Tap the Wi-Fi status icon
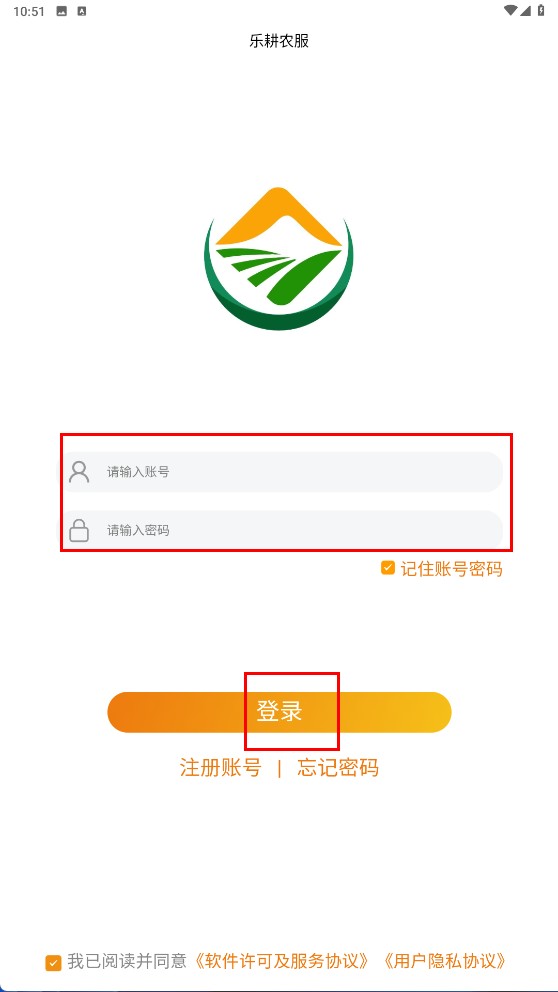Image resolution: width=558 pixels, height=992 pixels. pos(511,10)
